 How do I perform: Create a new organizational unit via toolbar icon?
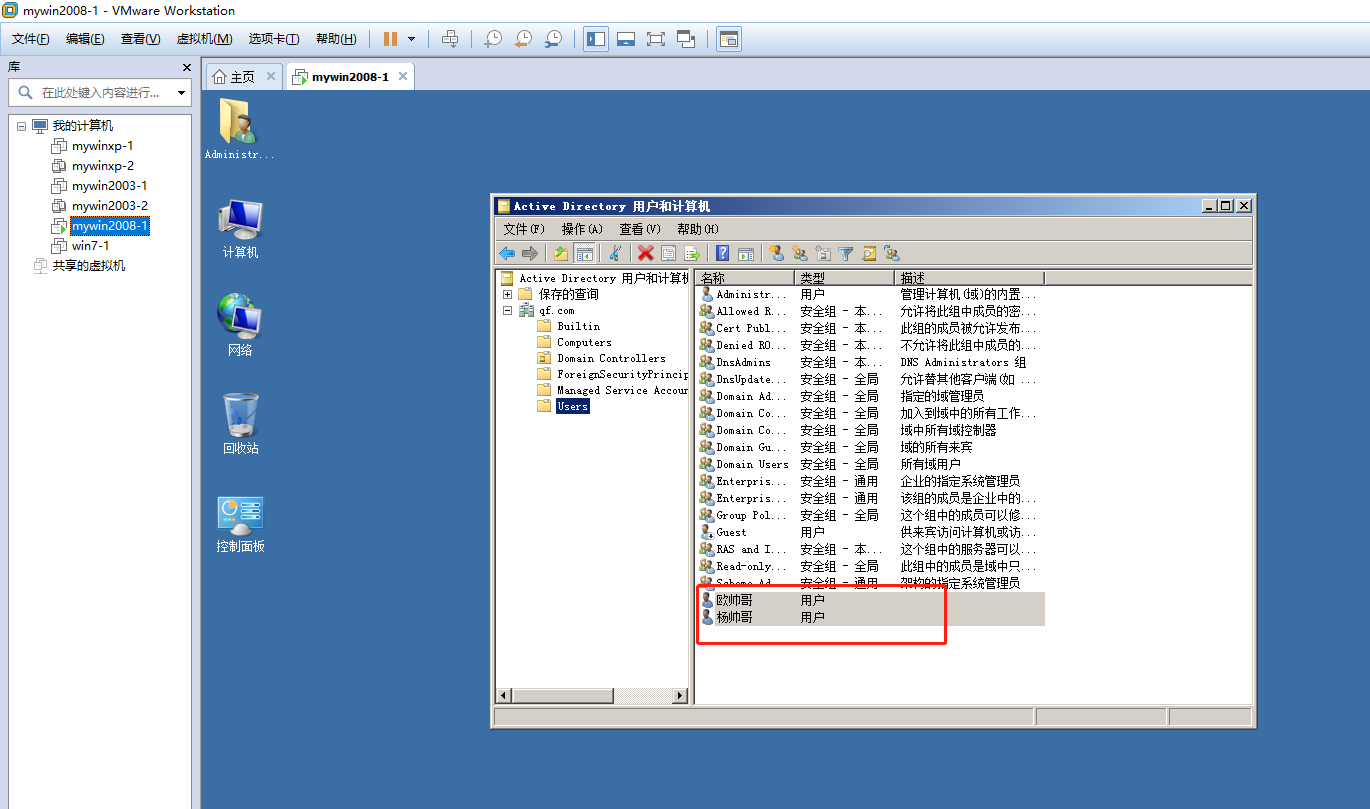tap(823, 253)
